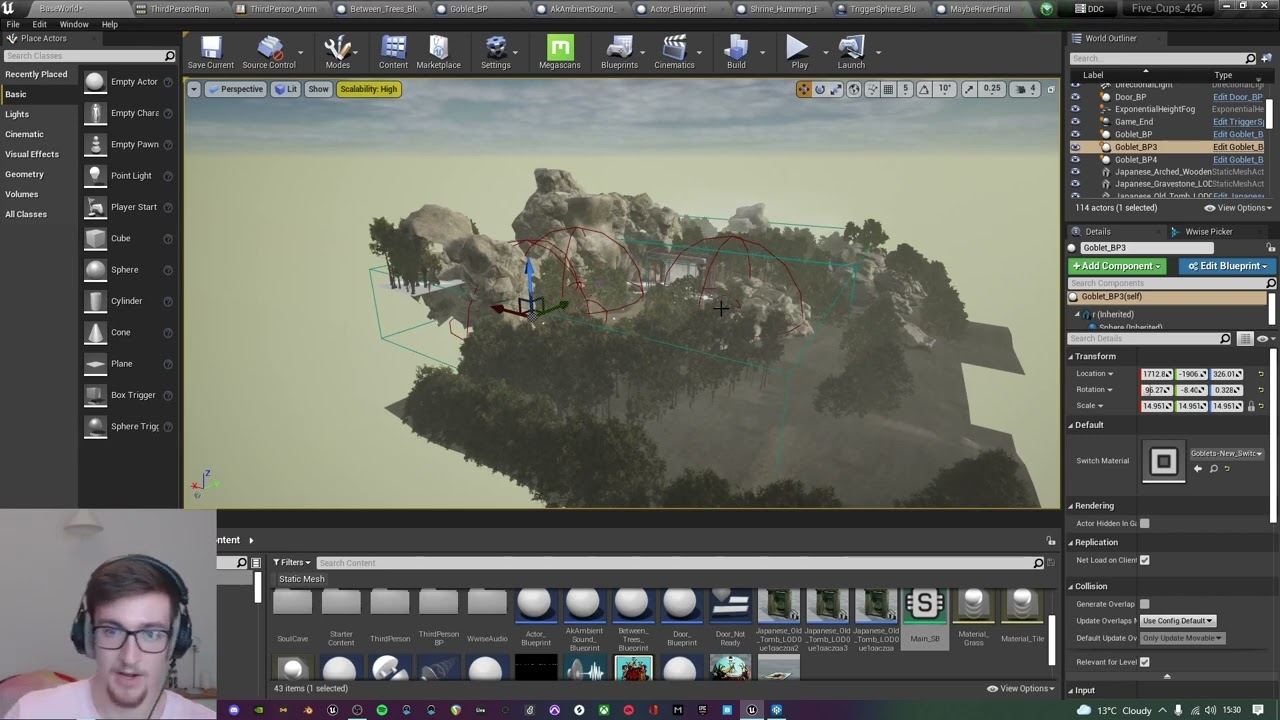Click the Launch toolbar icon

pos(851,53)
